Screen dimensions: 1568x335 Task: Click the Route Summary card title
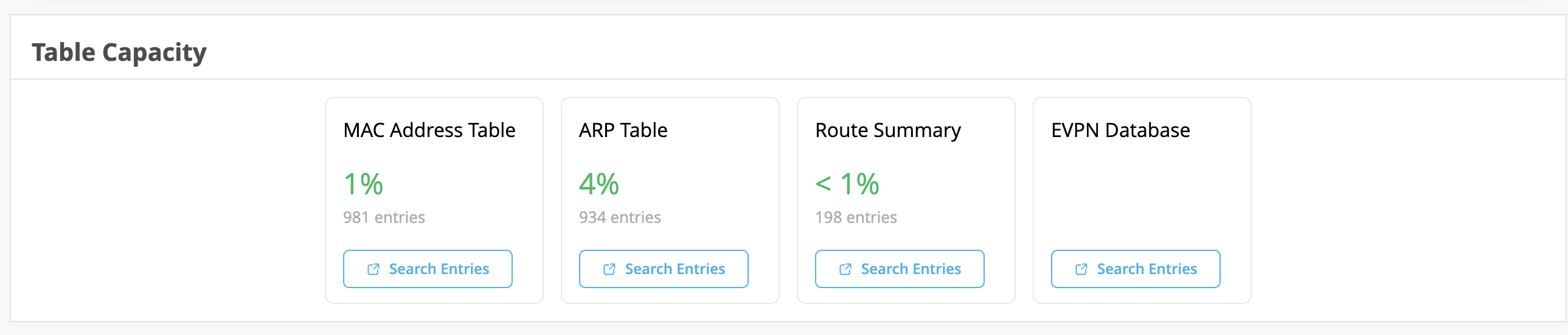coord(887,130)
